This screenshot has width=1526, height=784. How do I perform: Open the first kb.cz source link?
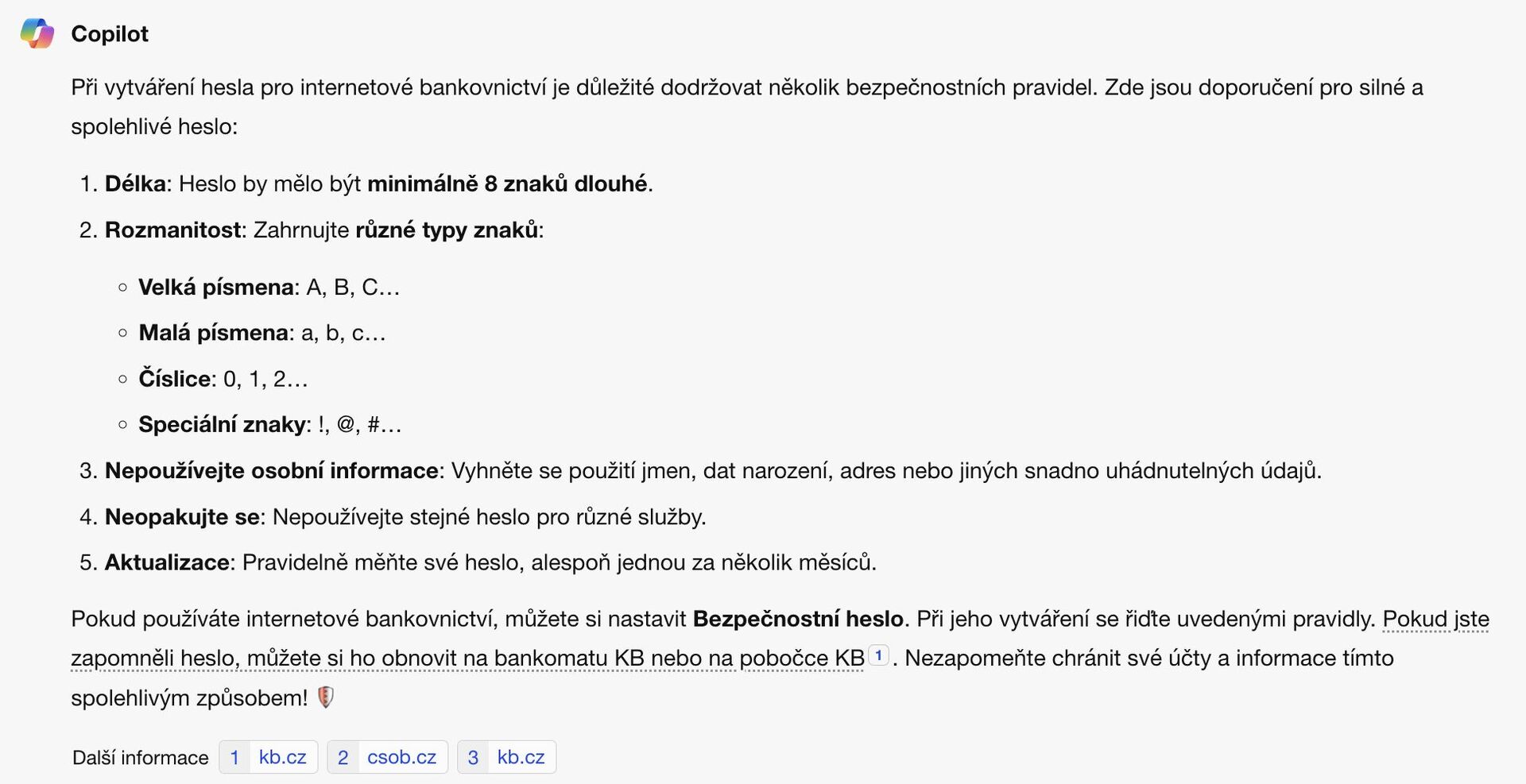[x=282, y=757]
